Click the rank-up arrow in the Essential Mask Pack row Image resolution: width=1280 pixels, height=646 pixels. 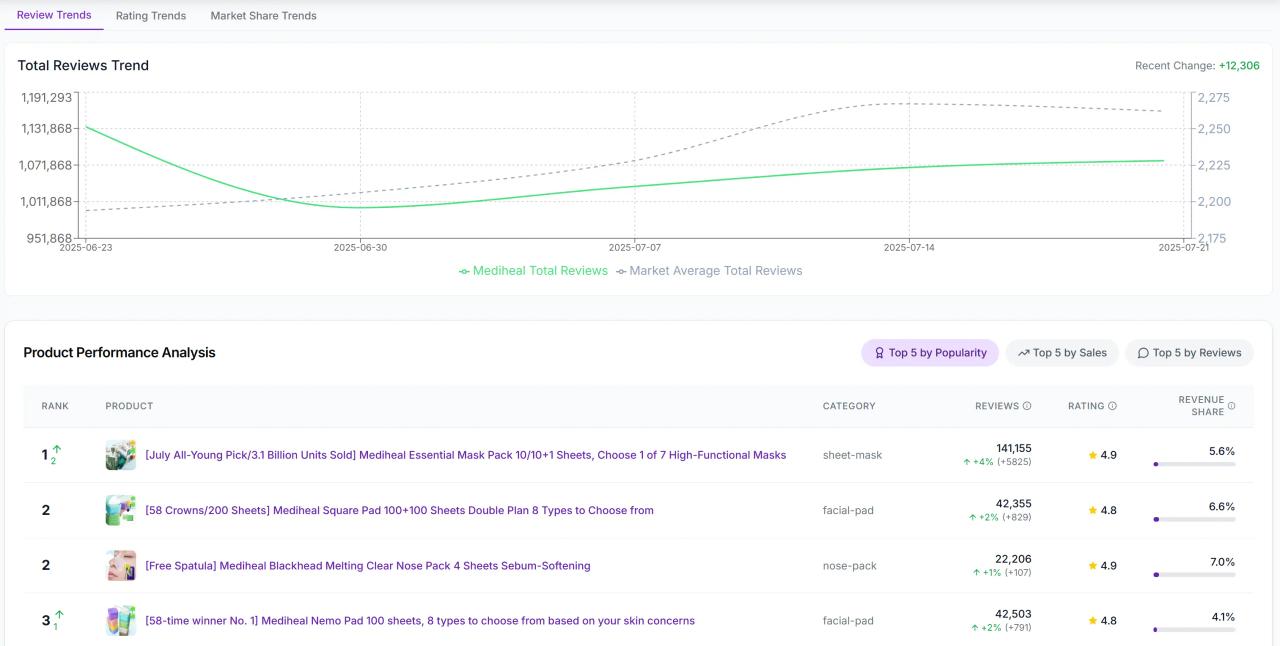[x=57, y=449]
